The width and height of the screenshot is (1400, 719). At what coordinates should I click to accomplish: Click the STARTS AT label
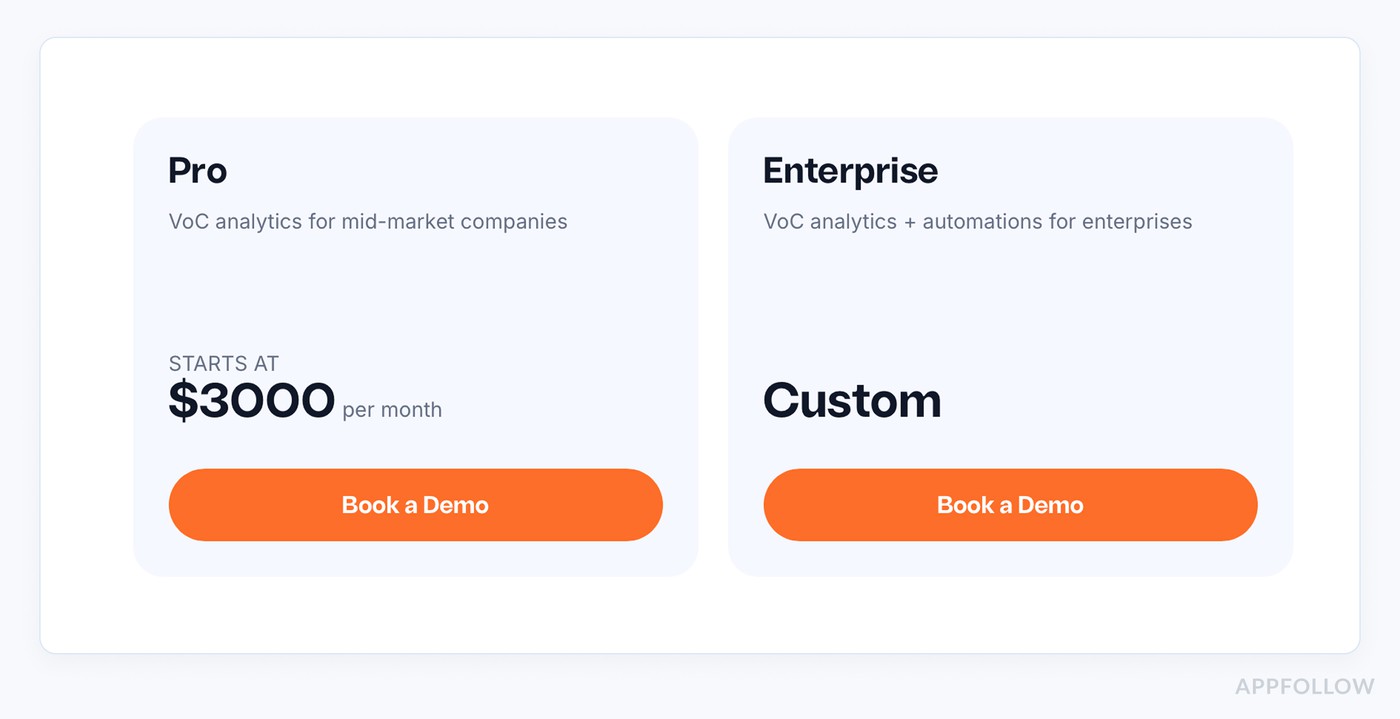(223, 363)
